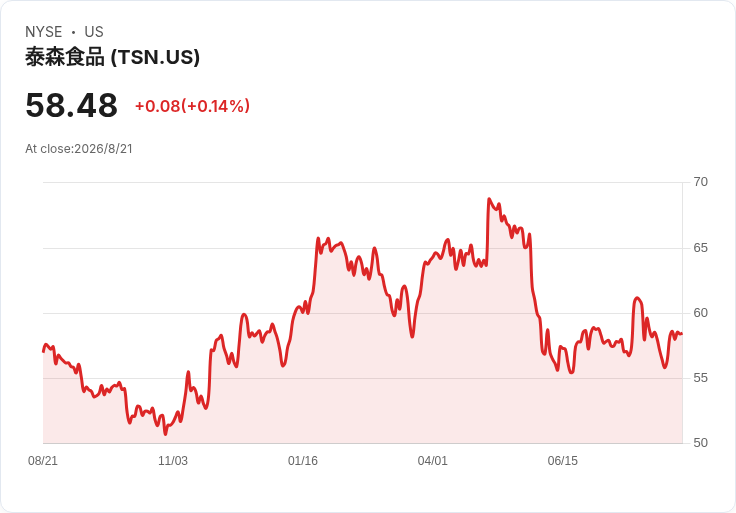
Task: Click the 50 y-axis price label
Action: click(700, 443)
